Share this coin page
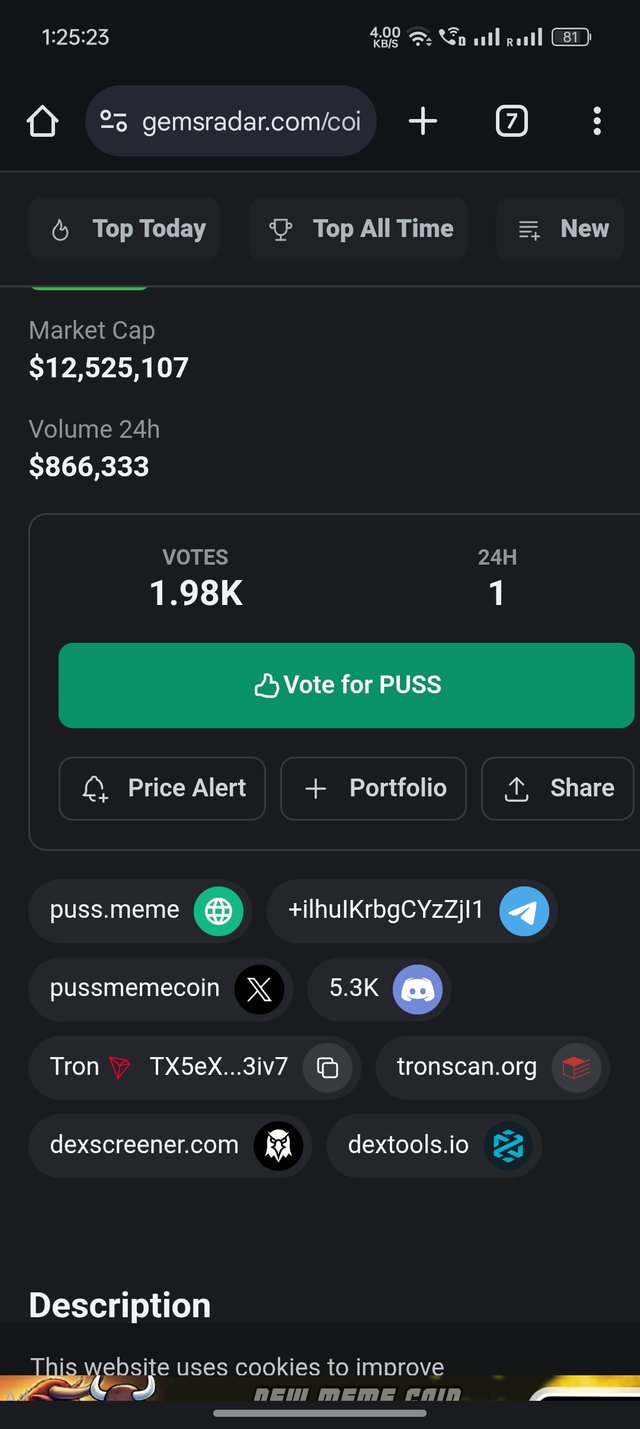 click(x=558, y=788)
